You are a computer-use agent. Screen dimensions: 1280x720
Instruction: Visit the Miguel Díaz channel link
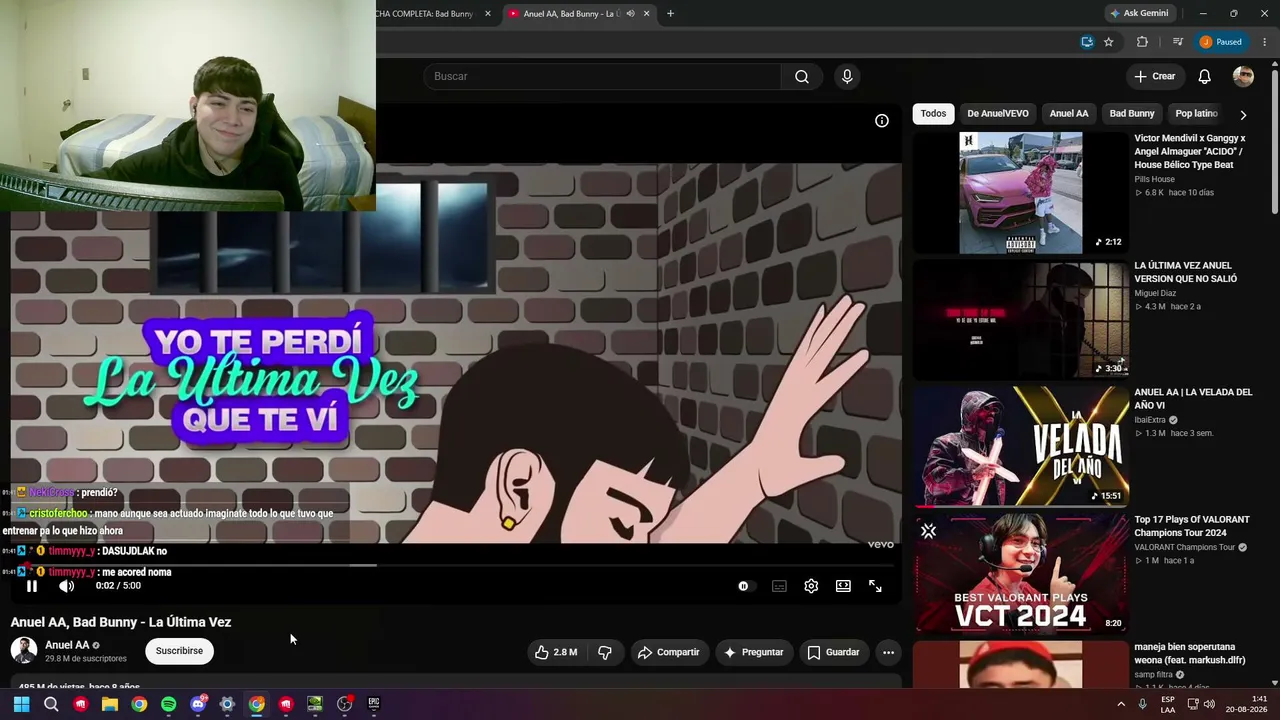click(x=1155, y=293)
